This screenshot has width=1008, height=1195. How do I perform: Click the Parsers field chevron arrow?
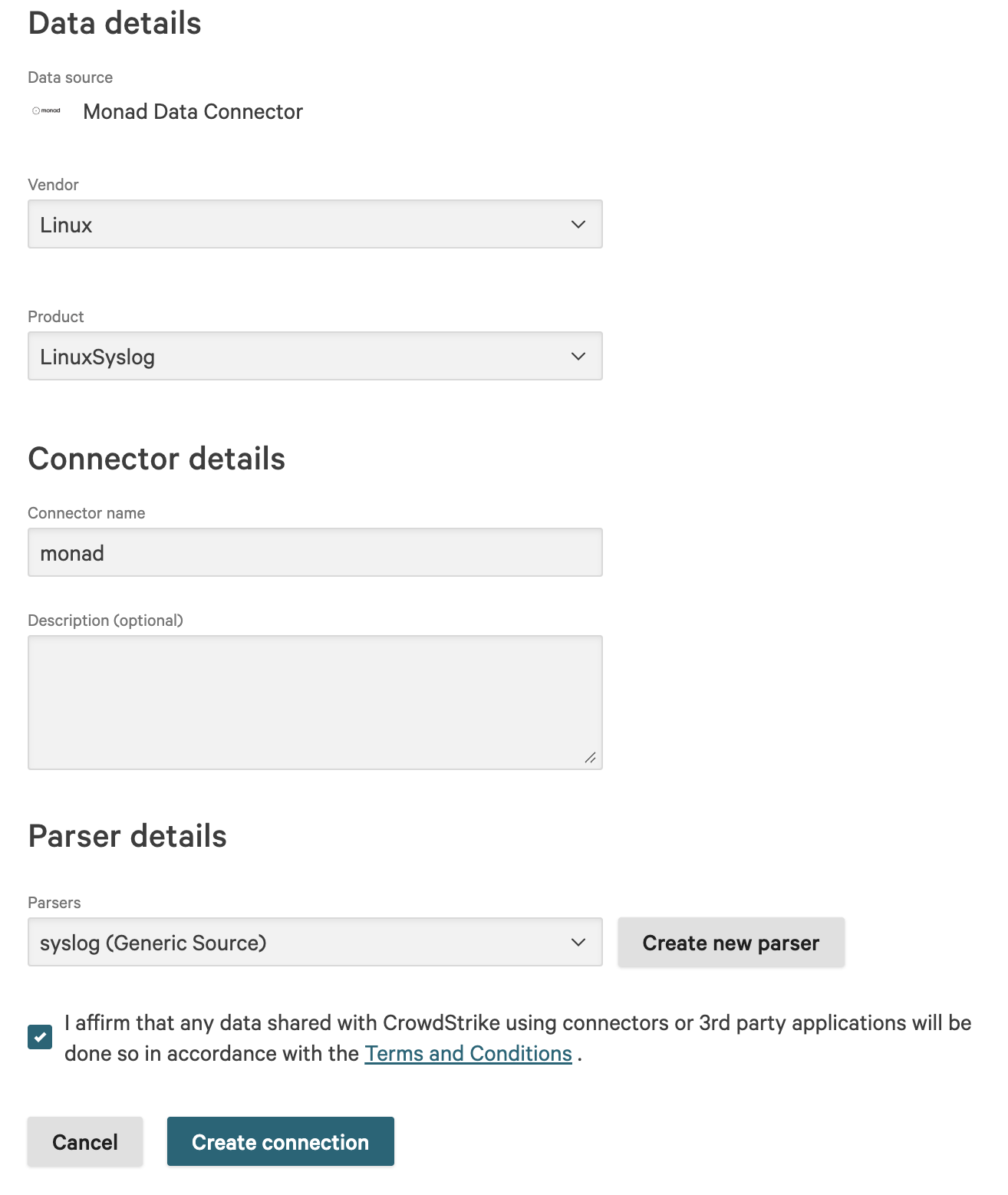click(578, 943)
